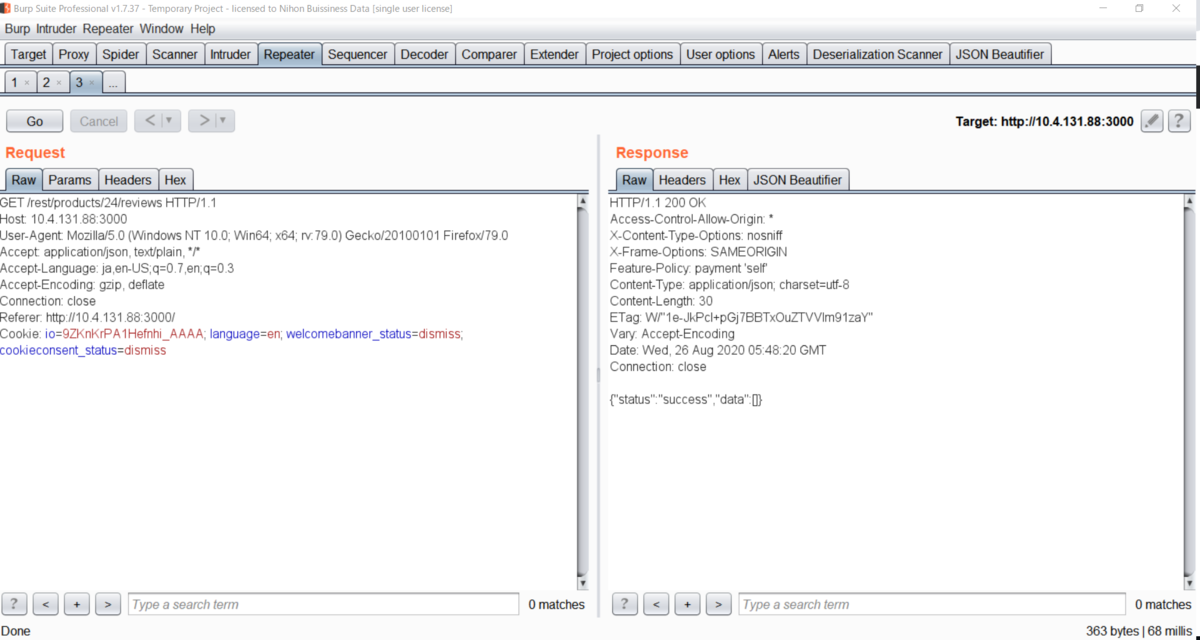The image size is (1200, 640).
Task: Open the Project options tab
Action: [x=632, y=54]
